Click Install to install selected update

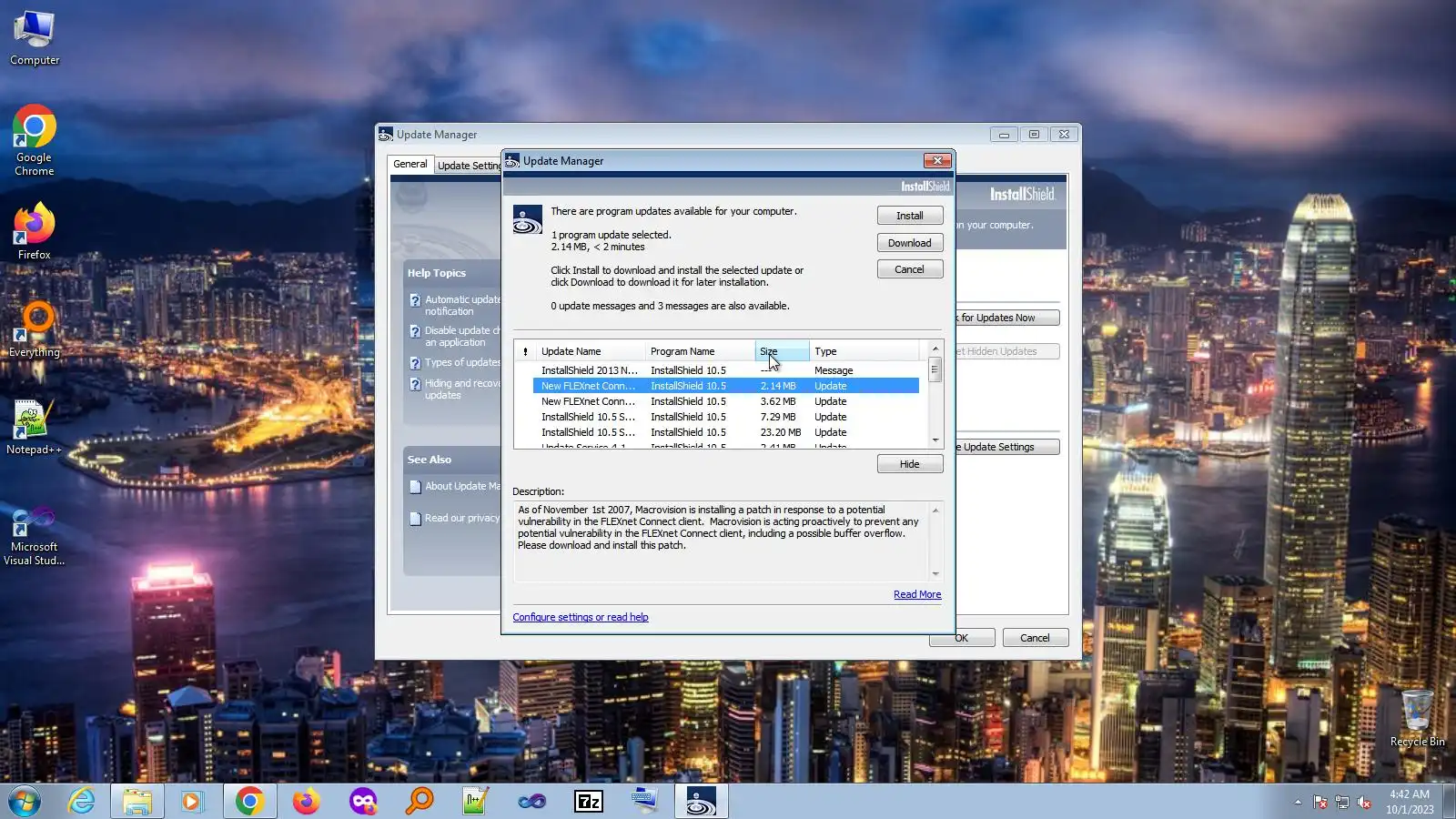click(x=910, y=216)
